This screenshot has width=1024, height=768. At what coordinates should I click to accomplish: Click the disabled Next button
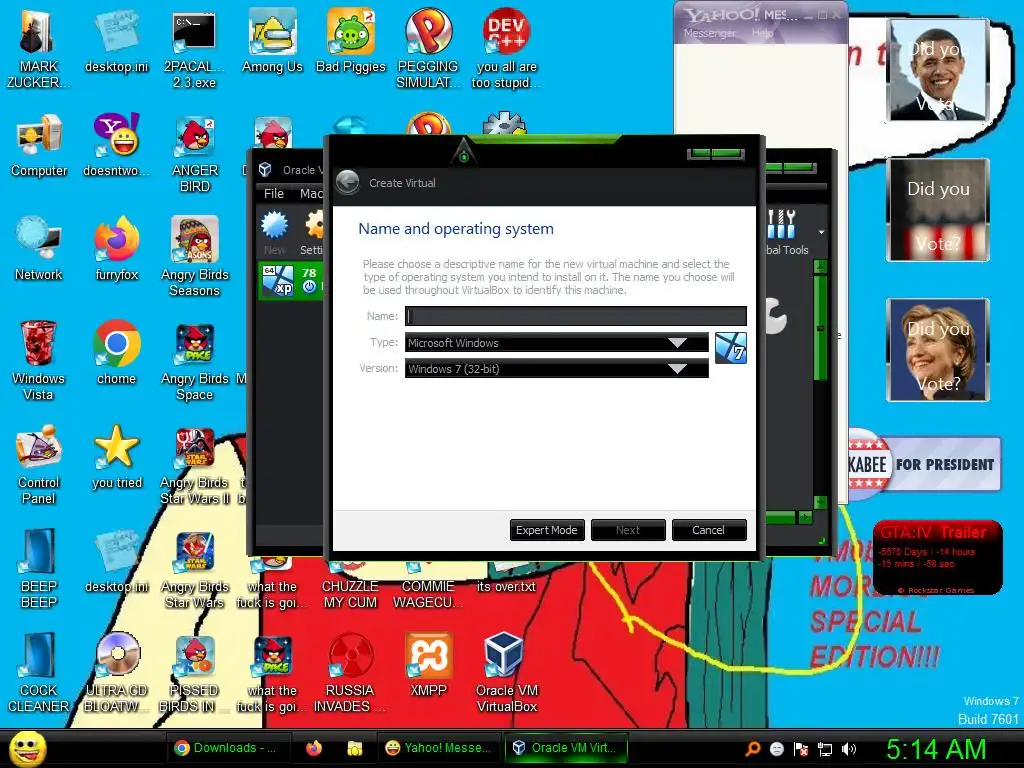[x=628, y=530]
